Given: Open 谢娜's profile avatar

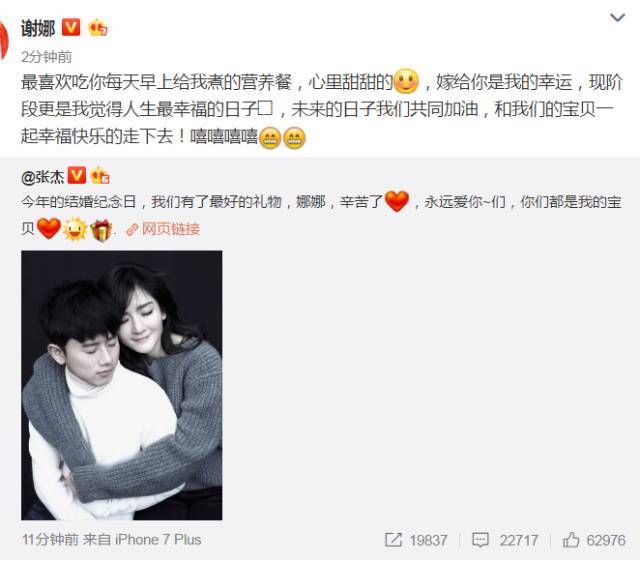Looking at the screenshot, I should coord(4,41).
